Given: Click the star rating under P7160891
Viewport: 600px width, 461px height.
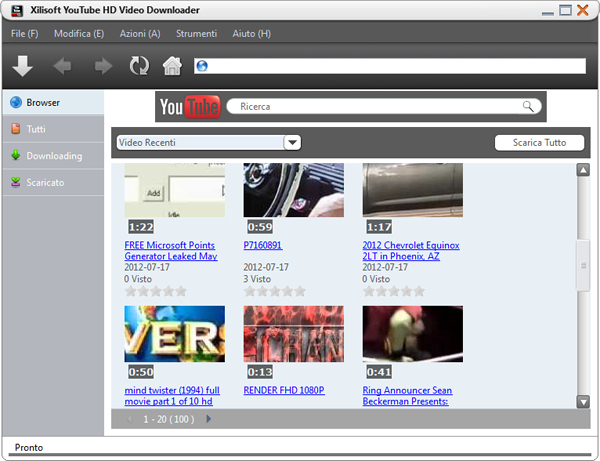Looking at the screenshot, I should (x=275, y=292).
